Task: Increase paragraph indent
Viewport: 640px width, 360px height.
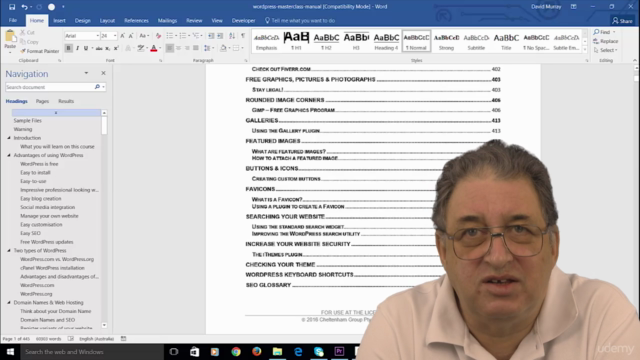Action: [220, 36]
